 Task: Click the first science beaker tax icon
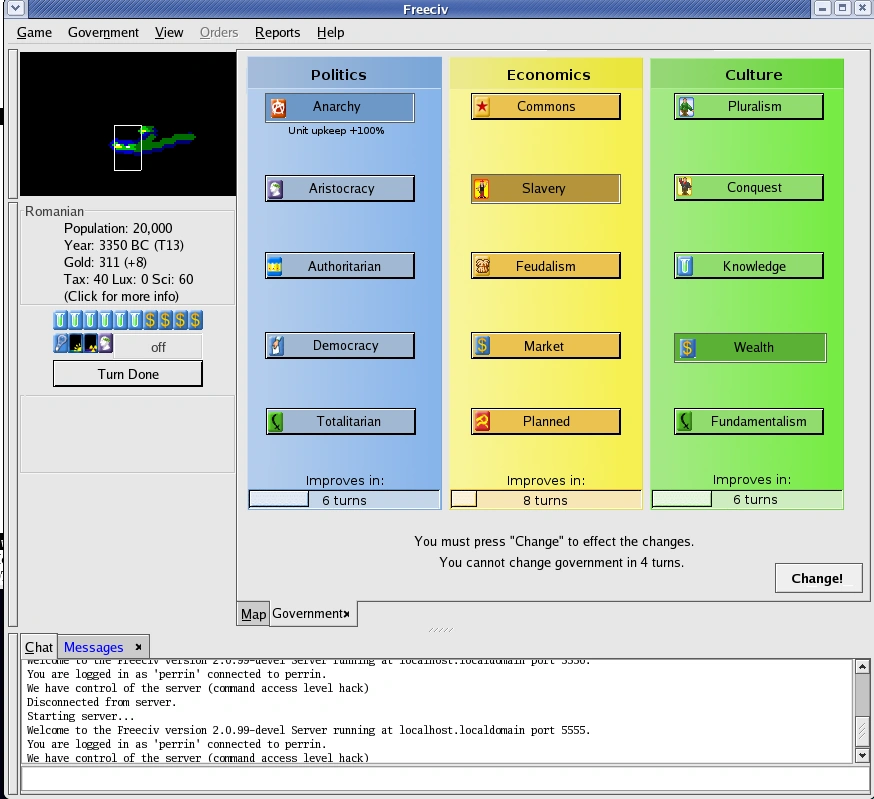tap(61, 320)
